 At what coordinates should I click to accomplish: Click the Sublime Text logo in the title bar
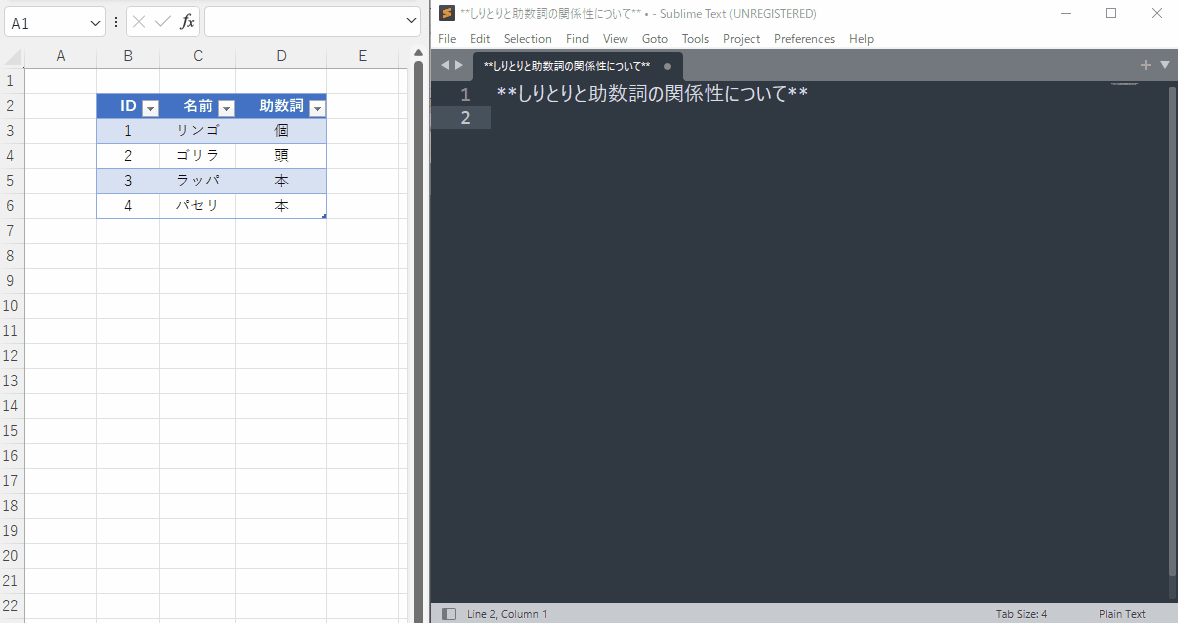pyautogui.click(x=447, y=14)
